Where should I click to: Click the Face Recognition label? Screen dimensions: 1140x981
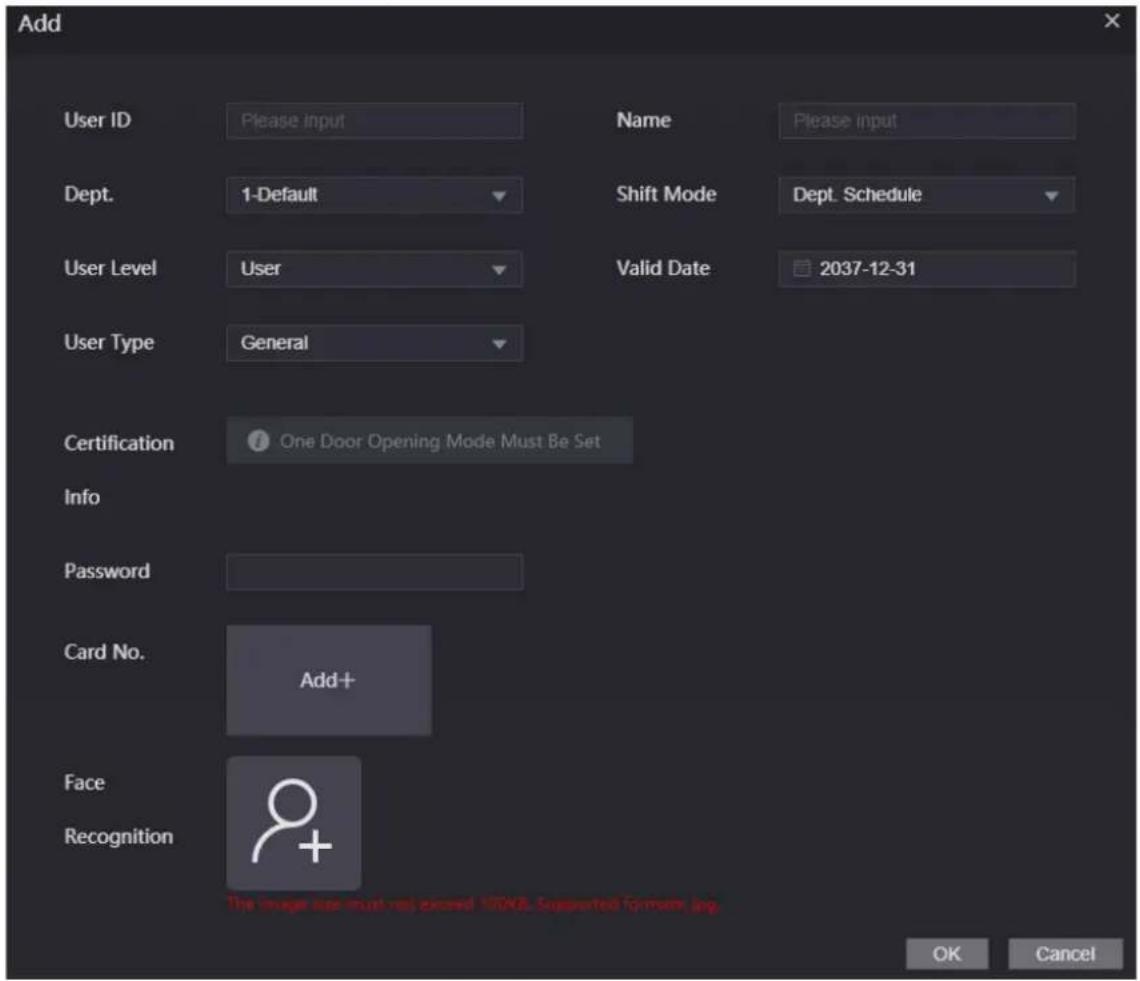click(119, 809)
